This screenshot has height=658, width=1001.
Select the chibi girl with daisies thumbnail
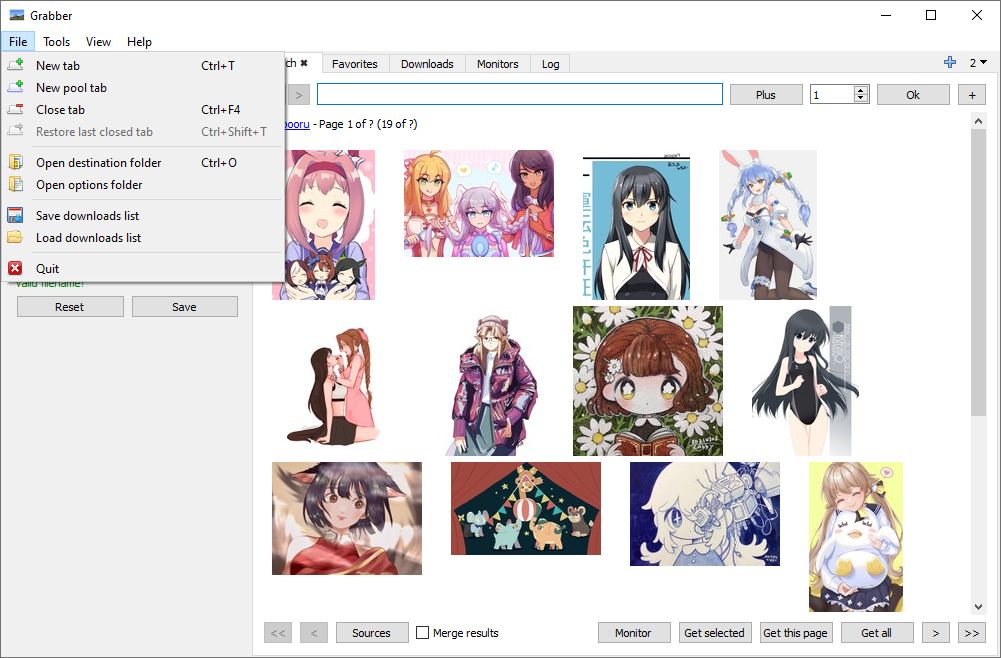point(648,381)
